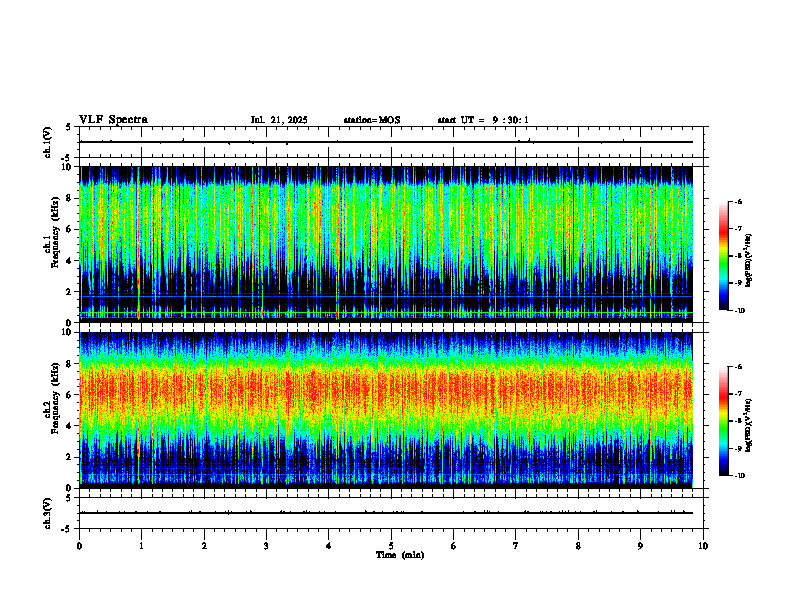The height and width of the screenshot is (612, 792).
Task: Click the "Time (min)" x-axis label
Action: pos(400,555)
